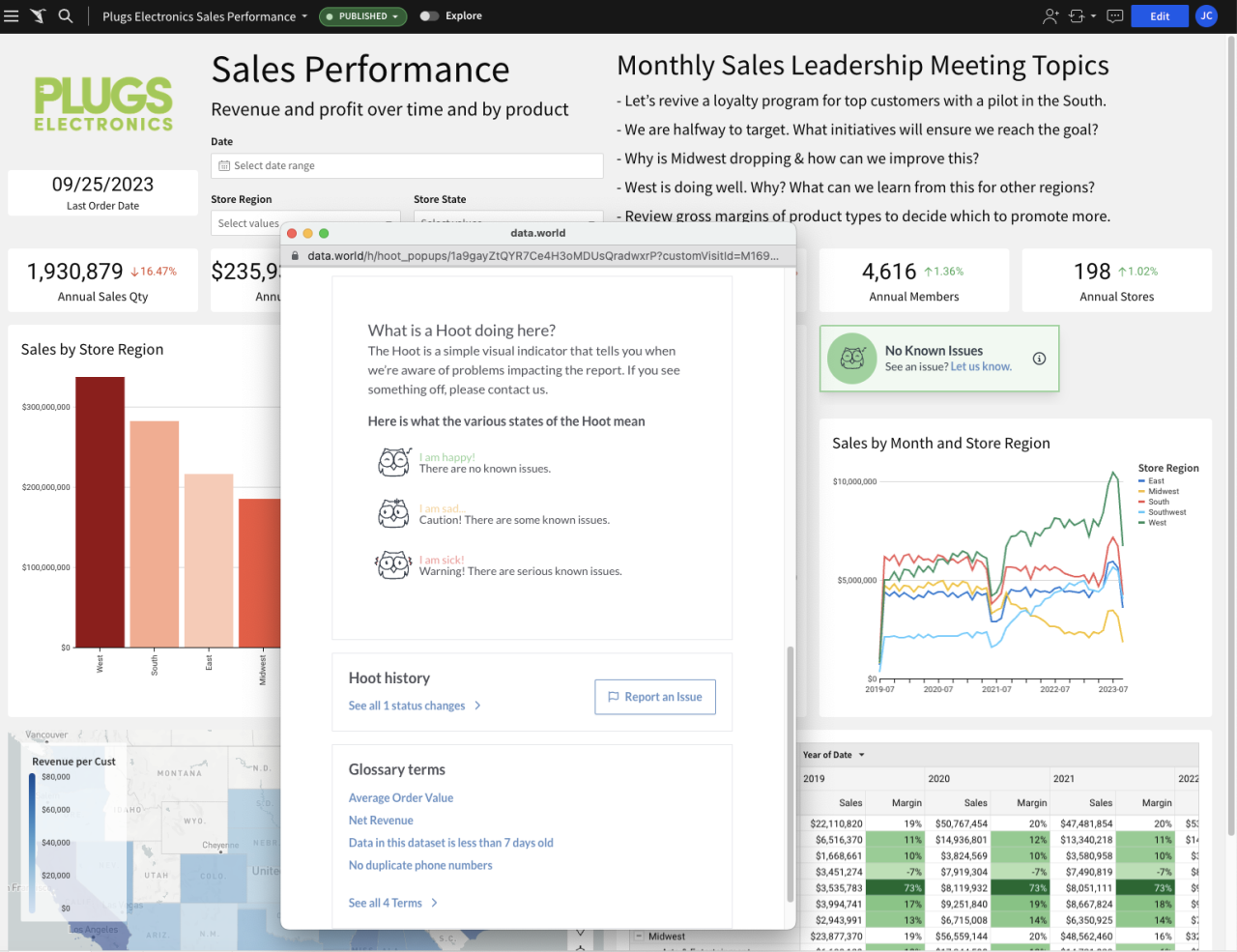Click the Let us know link
This screenshot has height=952, width=1237.
(981, 367)
